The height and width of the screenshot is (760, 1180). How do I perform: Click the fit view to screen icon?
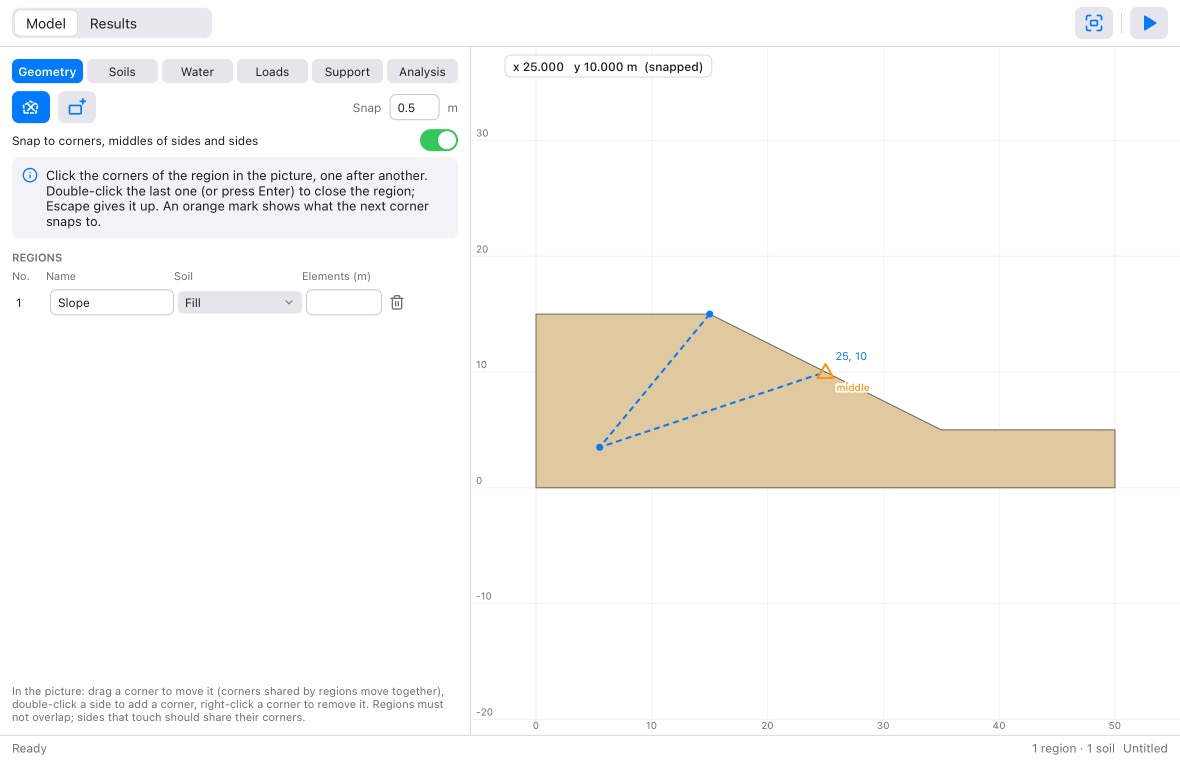tap(1093, 23)
